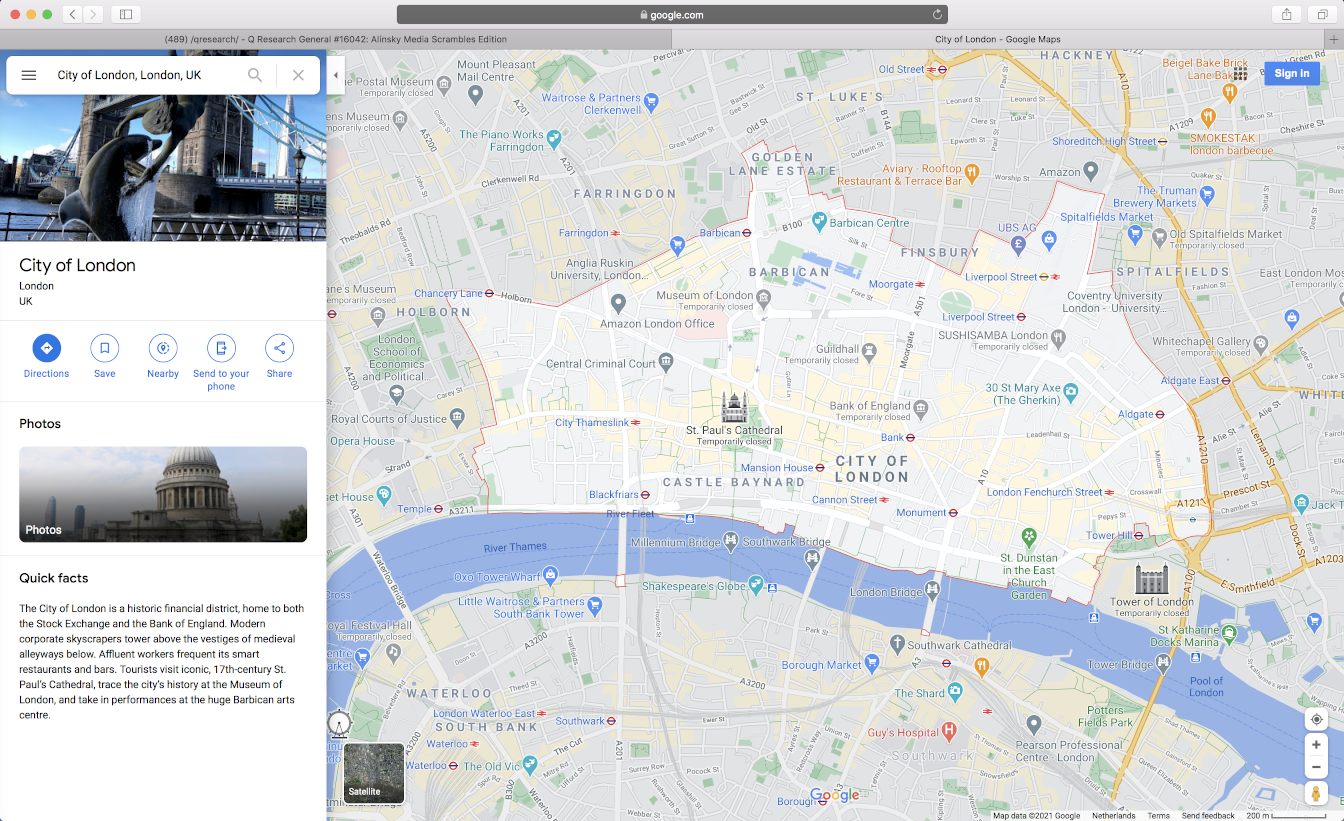Switch to Satellite view
This screenshot has height=821, width=1344.
click(374, 773)
